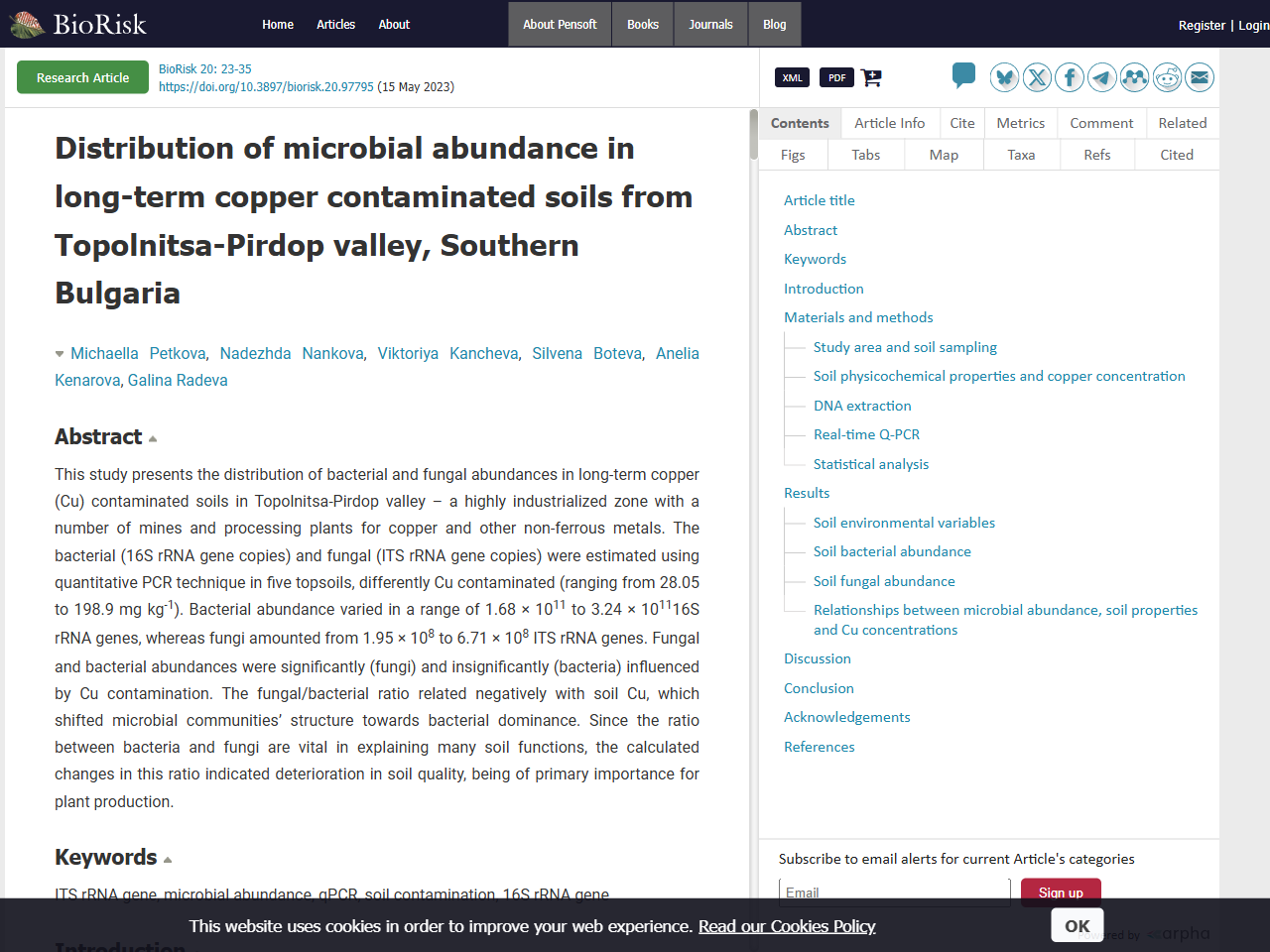1270x952 pixels.
Task: Switch to the Refs tab
Action: pyautogui.click(x=1097, y=155)
